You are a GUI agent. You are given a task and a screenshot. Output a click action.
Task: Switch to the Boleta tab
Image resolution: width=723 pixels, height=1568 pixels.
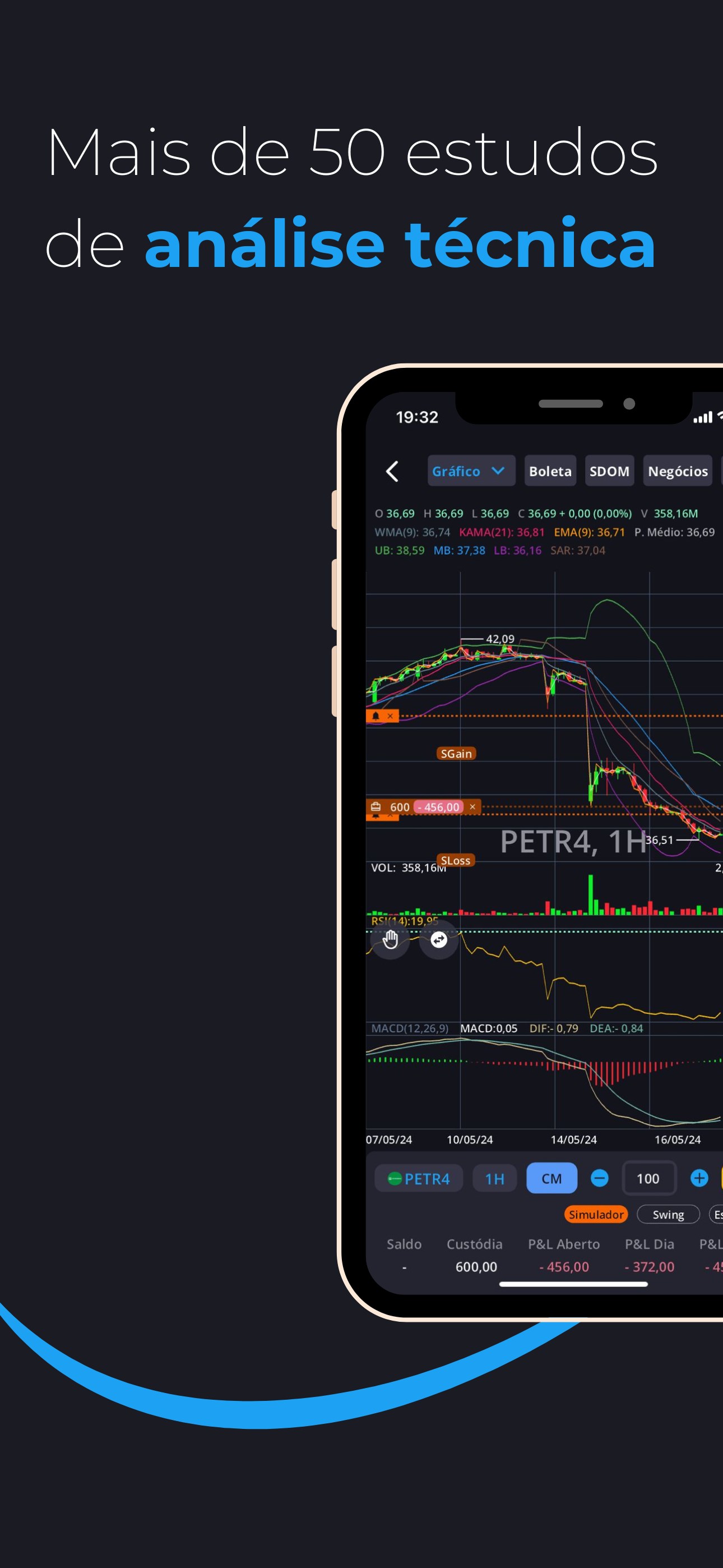coord(550,471)
